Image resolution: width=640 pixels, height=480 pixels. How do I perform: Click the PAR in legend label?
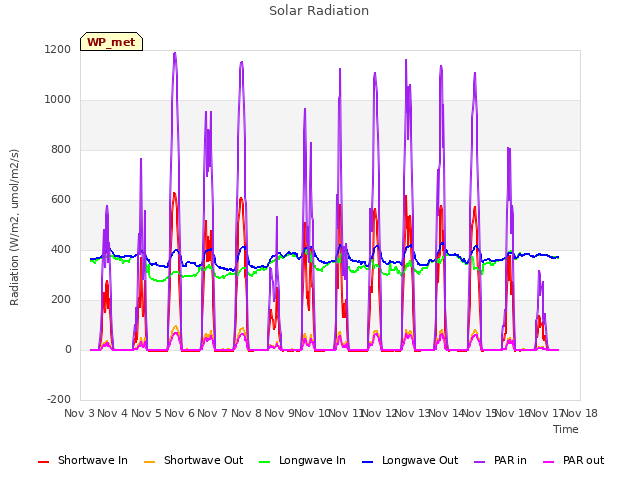[x=510, y=460]
